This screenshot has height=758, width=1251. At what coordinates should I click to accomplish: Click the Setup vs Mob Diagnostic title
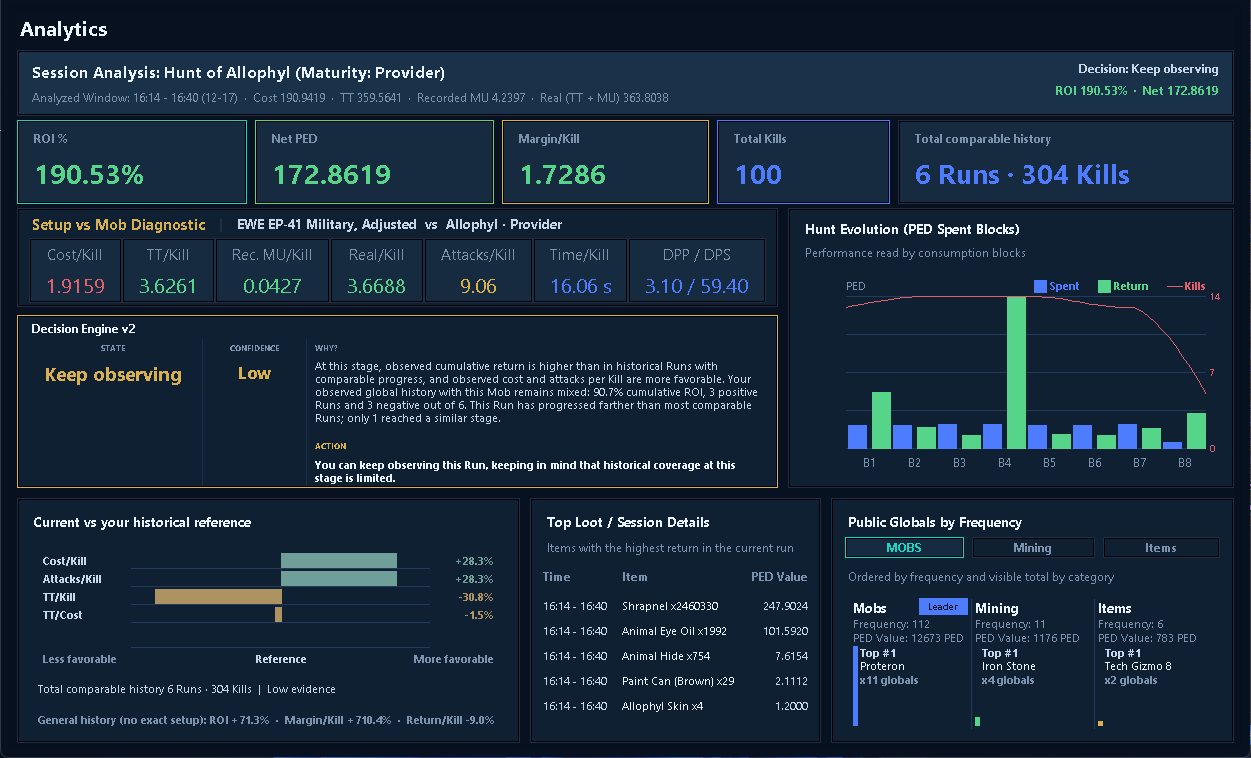coord(119,225)
